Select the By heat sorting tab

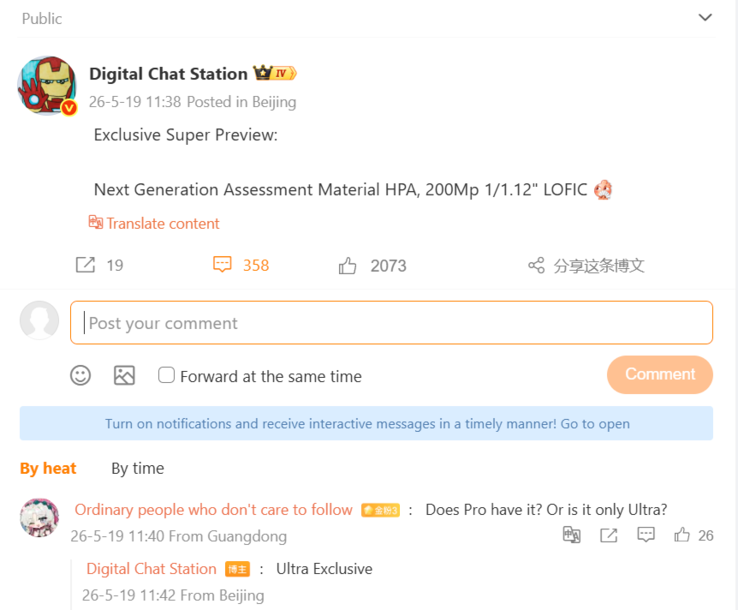[x=48, y=468]
